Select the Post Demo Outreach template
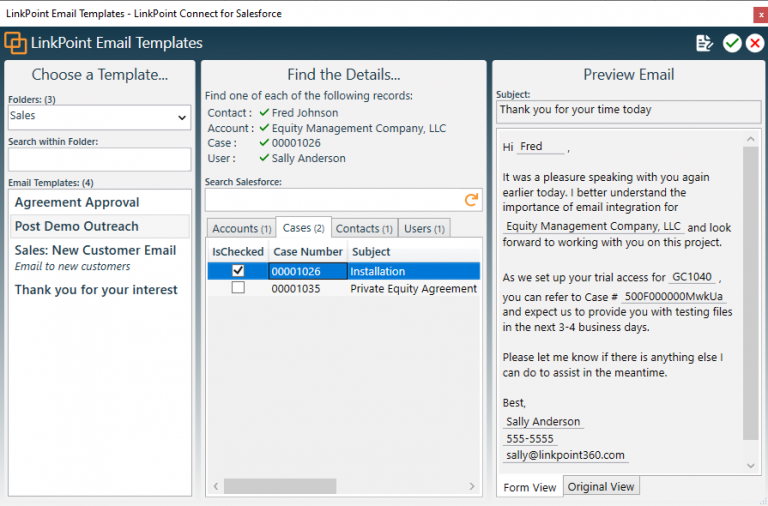 coord(99,226)
